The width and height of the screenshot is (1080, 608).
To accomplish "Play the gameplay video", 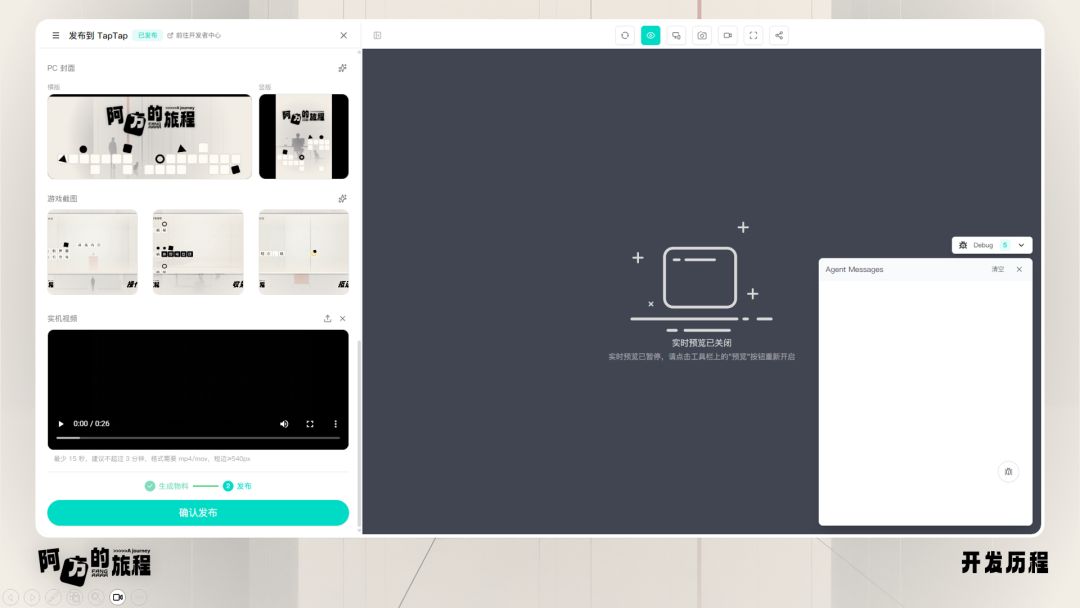I will [x=61, y=423].
